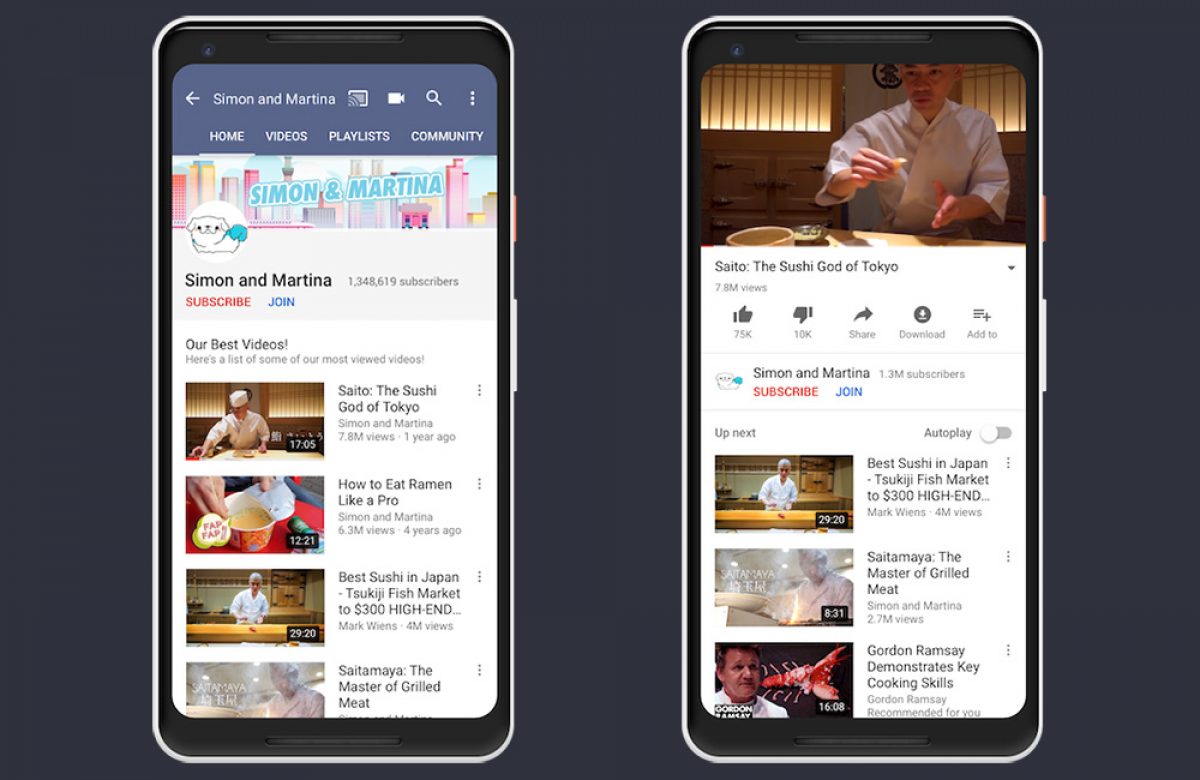The width and height of the screenshot is (1200, 780).
Task: Tap '1,348,619 subscribers' text
Action: pos(403,282)
